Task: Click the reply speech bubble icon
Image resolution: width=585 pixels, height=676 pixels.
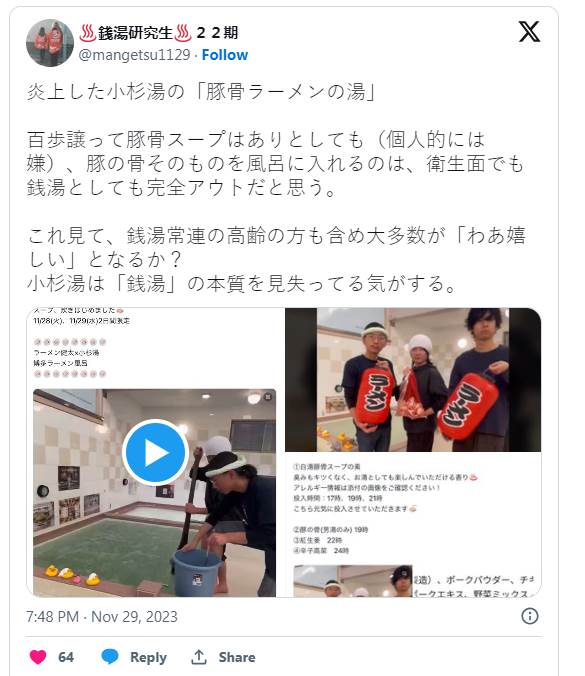Action: click(110, 657)
